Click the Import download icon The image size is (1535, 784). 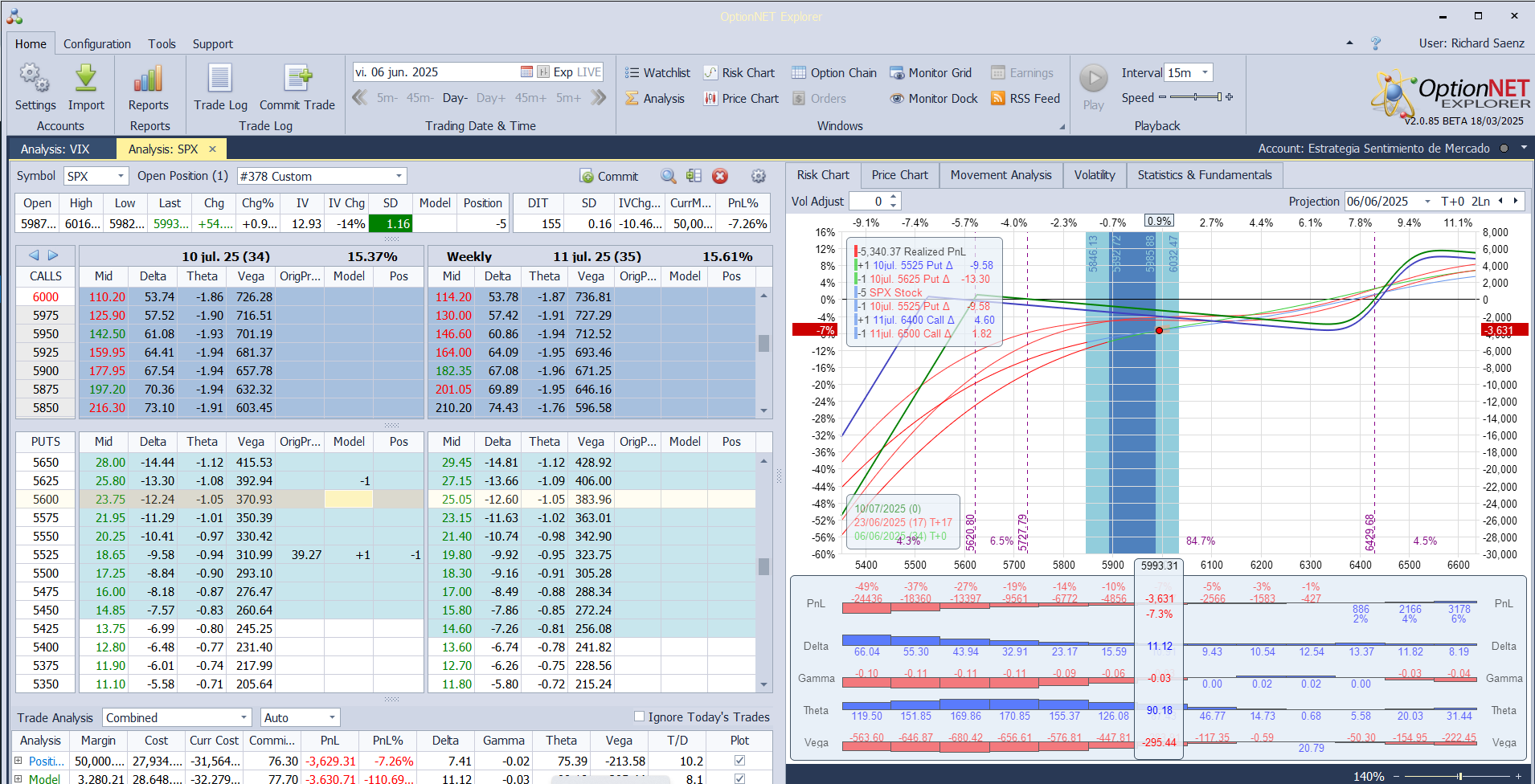tap(86, 79)
